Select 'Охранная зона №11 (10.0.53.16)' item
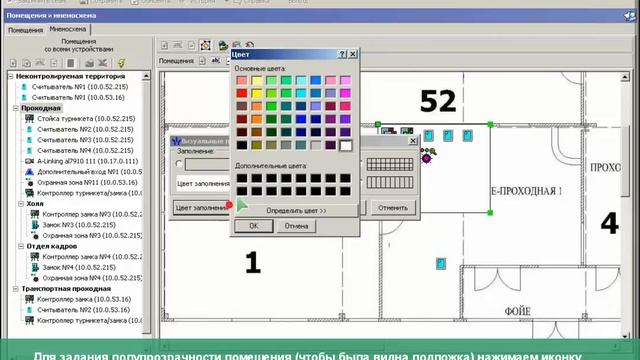 87,182
